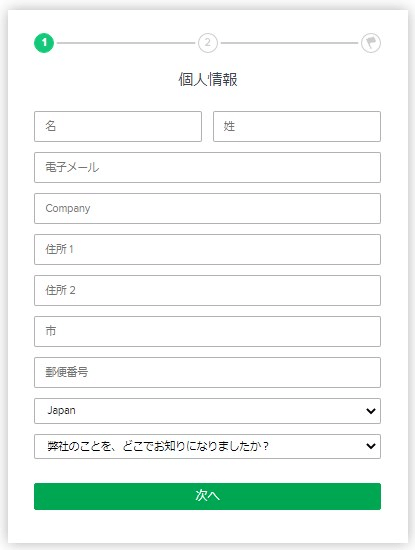This screenshot has width=415, height=550.
Task: Click into the 住所 2 field
Action: click(x=207, y=290)
